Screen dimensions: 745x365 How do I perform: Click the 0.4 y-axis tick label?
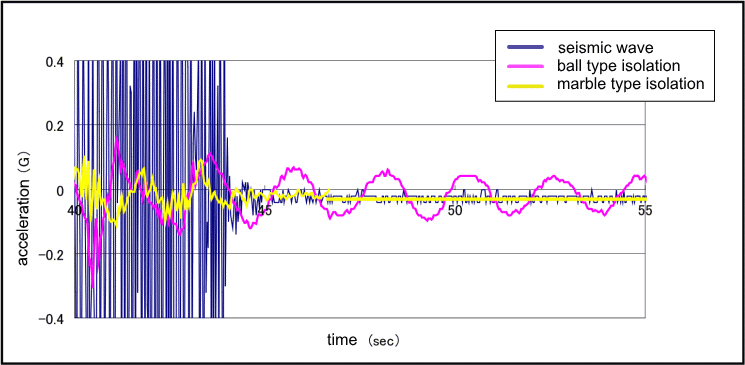54,61
